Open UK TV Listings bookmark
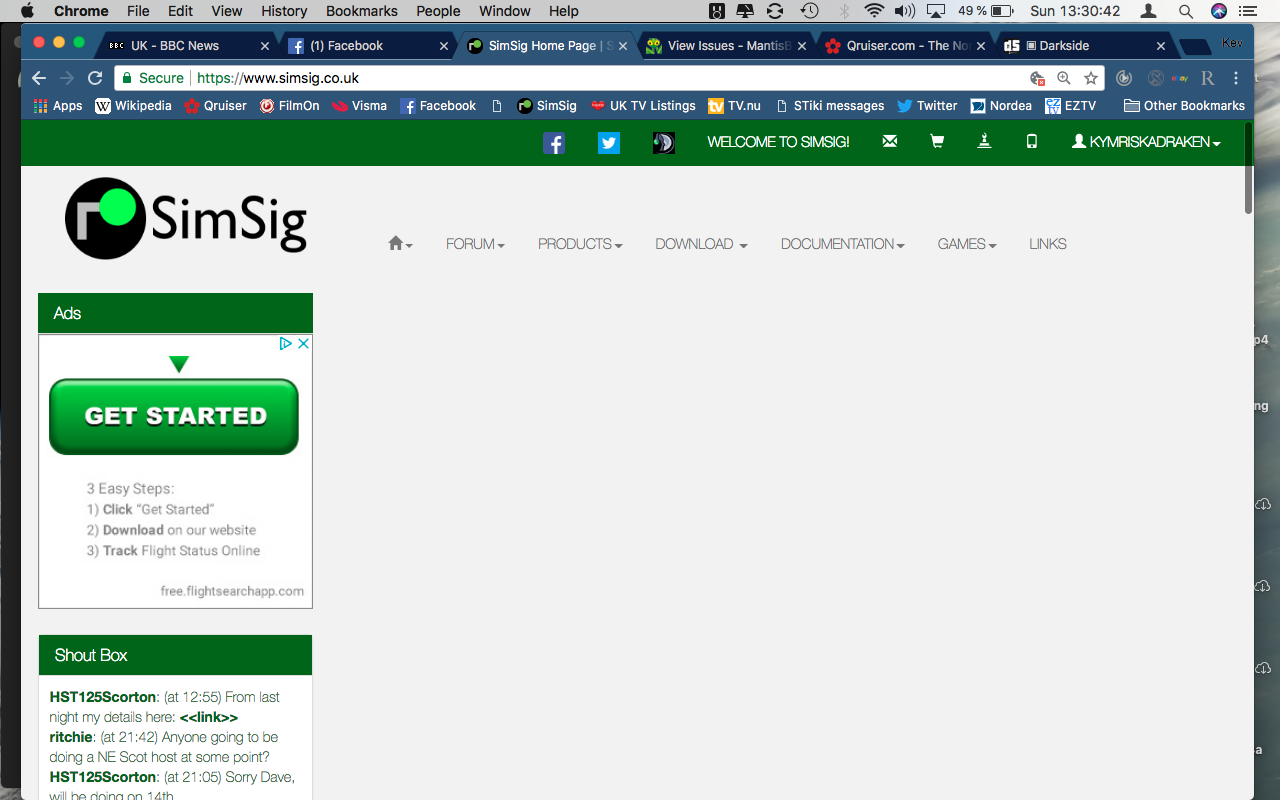The height and width of the screenshot is (800, 1280). click(x=642, y=106)
